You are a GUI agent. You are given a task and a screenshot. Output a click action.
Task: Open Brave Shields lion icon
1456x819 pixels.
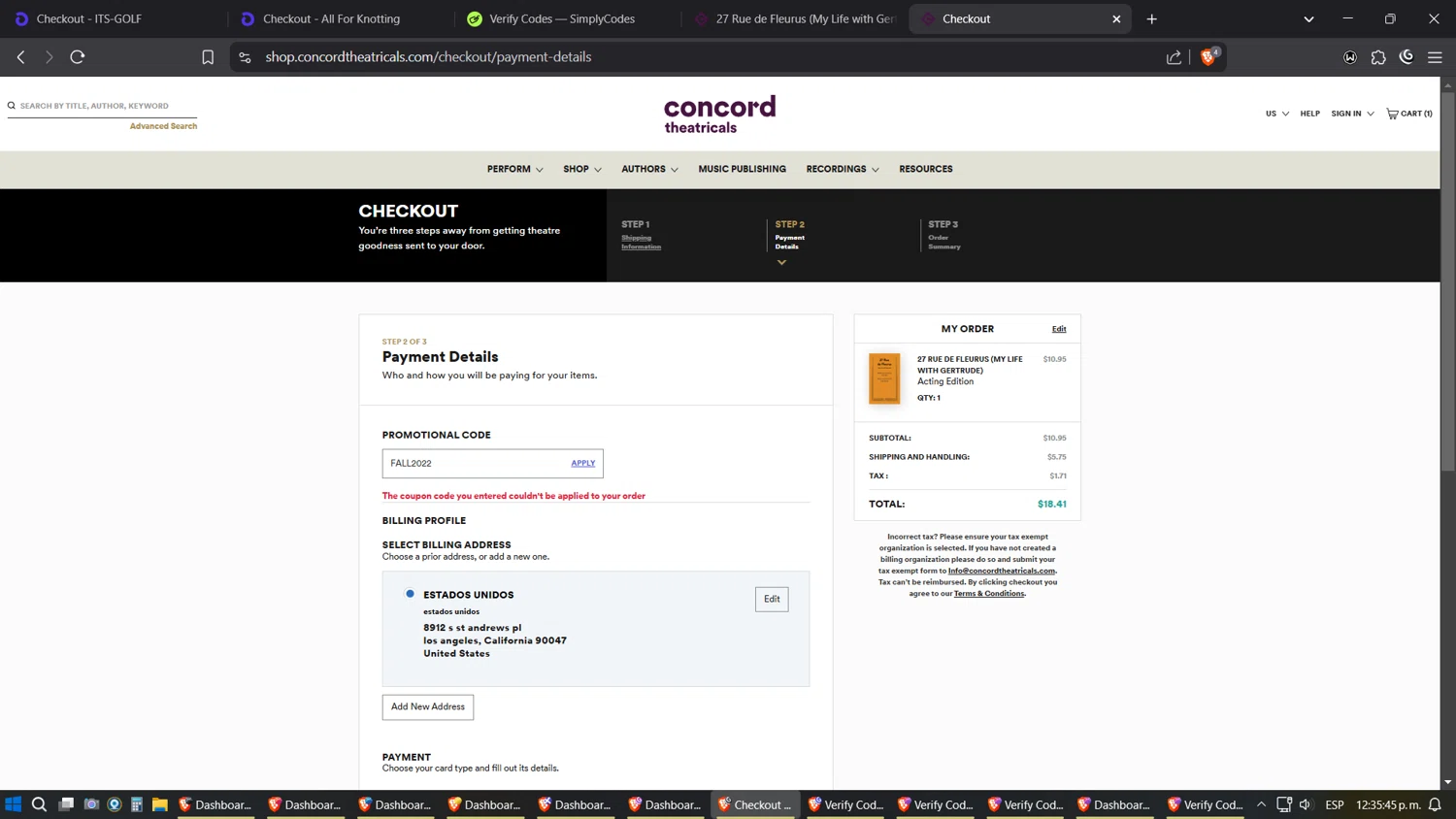click(1208, 56)
